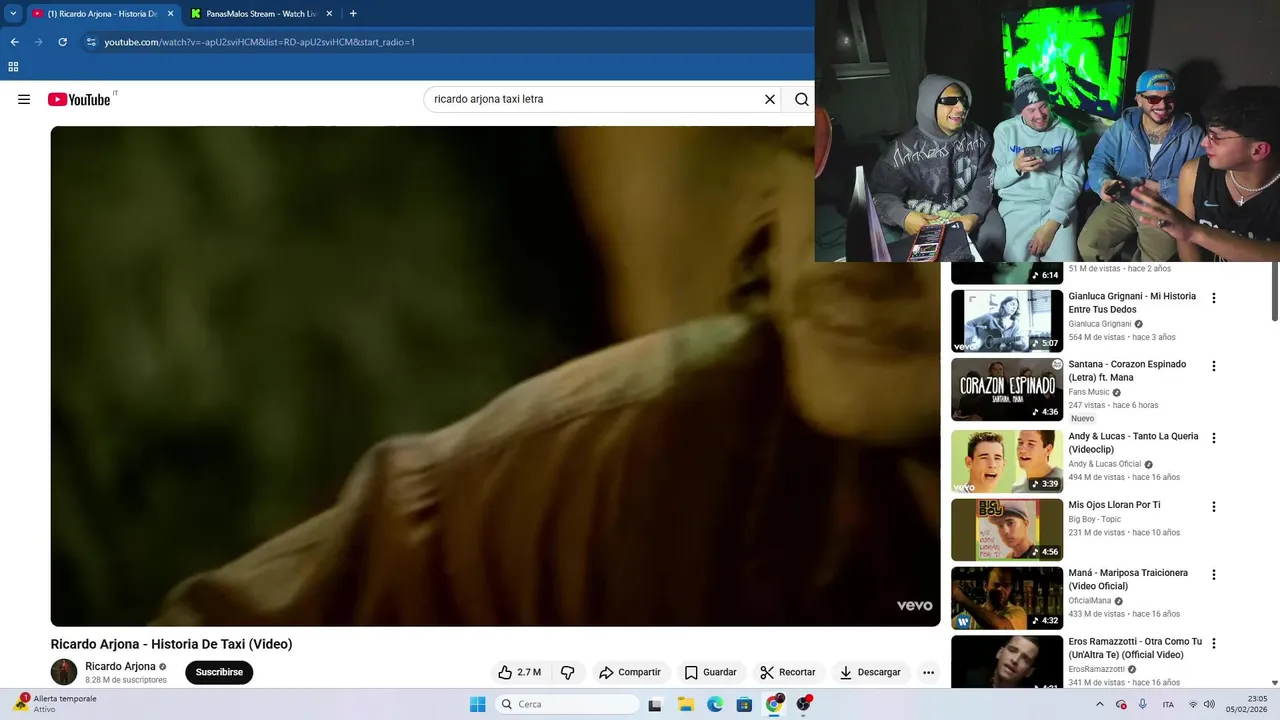The image size is (1280, 720).
Task: Open Task View in taskbar
Action: click(x=655, y=704)
